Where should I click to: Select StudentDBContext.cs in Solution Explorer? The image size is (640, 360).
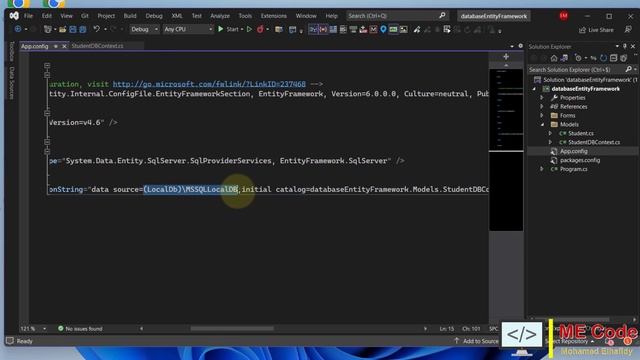(x=594, y=142)
